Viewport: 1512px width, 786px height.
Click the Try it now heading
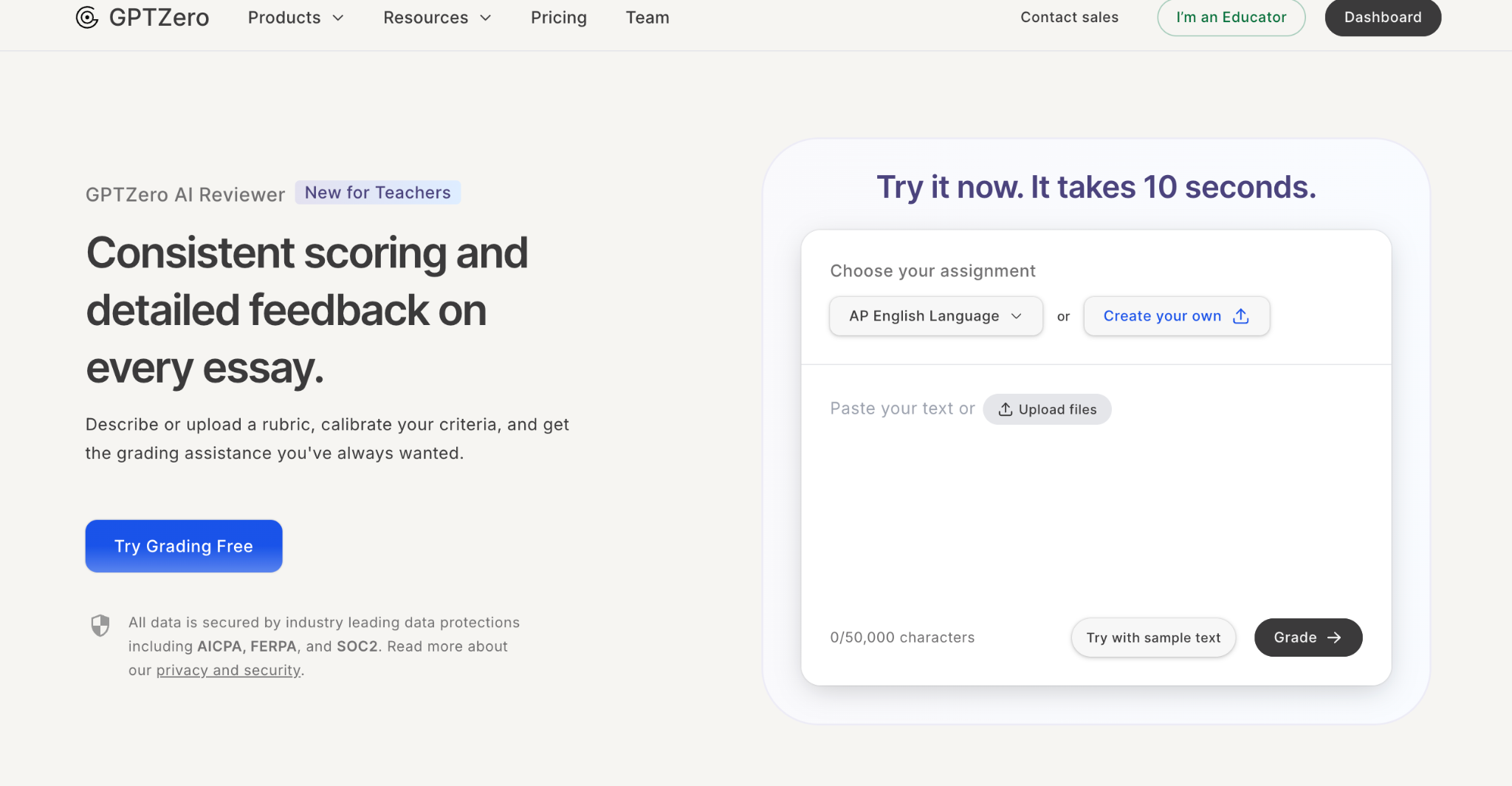pos(1096,188)
